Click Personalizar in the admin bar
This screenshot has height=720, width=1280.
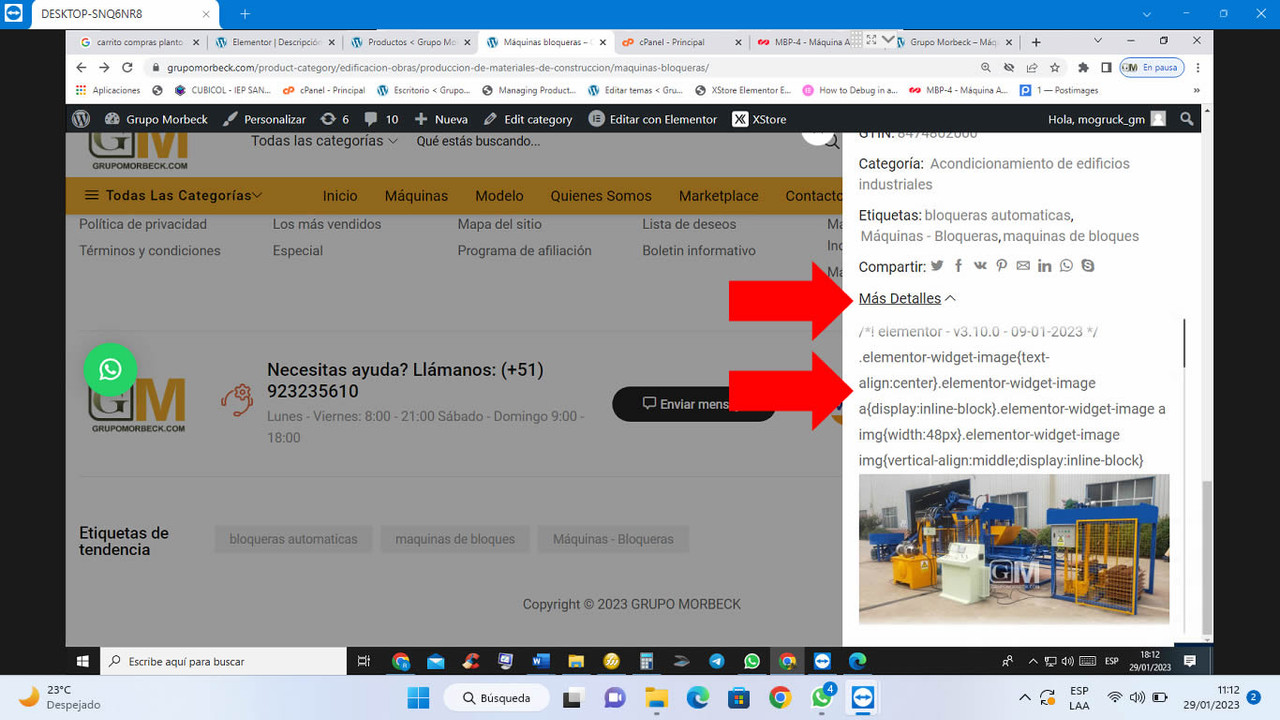point(264,119)
